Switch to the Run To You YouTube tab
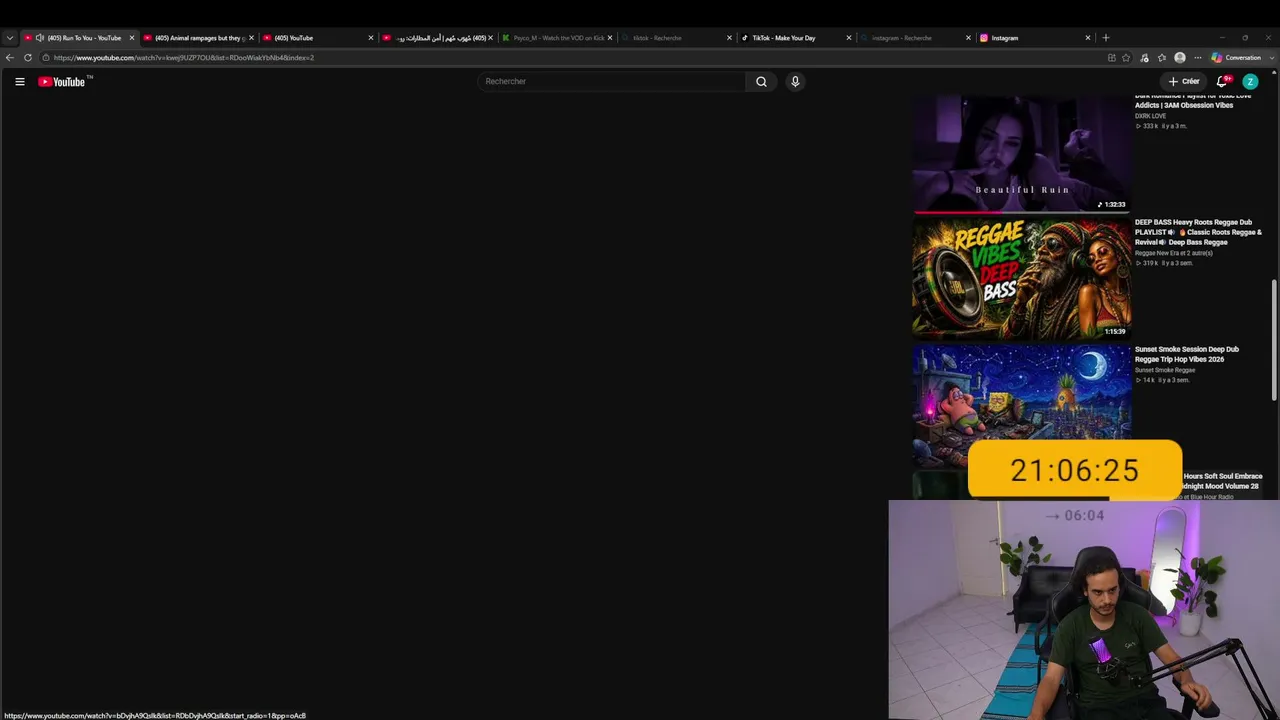 (x=79, y=38)
